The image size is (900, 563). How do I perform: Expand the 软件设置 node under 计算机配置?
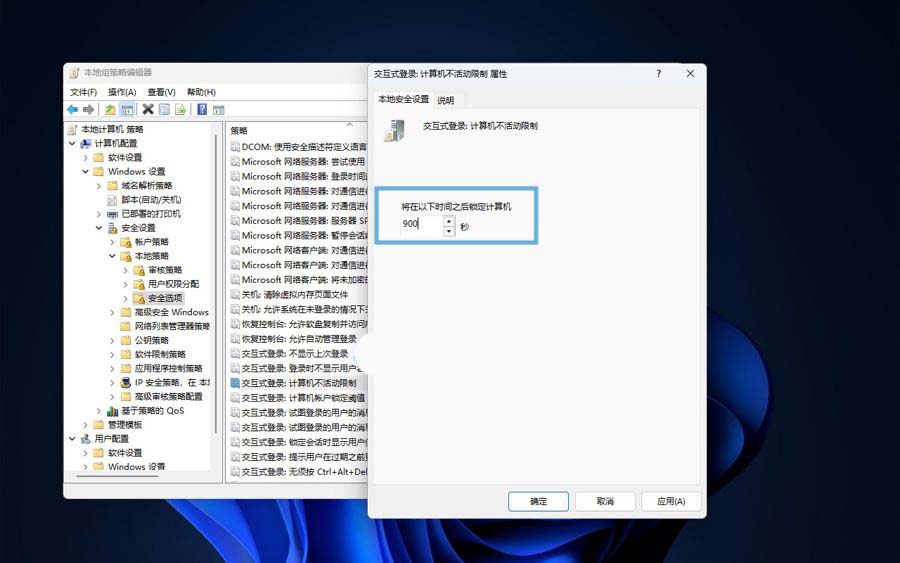tap(86, 157)
